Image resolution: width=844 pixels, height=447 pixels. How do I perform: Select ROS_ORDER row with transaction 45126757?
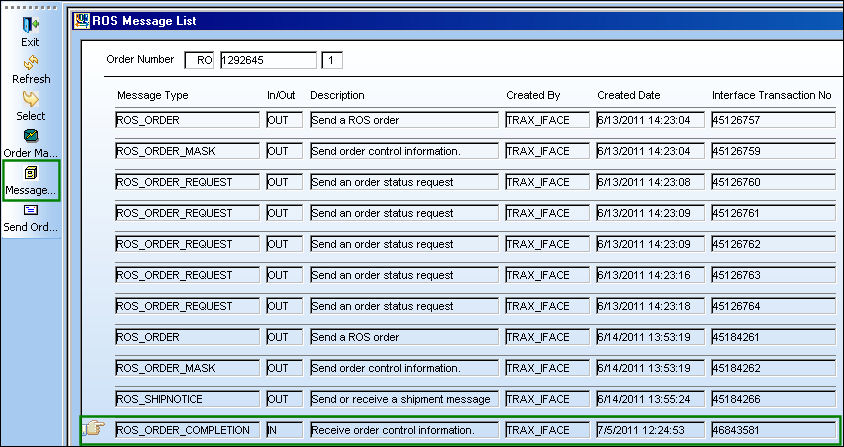click(475, 120)
